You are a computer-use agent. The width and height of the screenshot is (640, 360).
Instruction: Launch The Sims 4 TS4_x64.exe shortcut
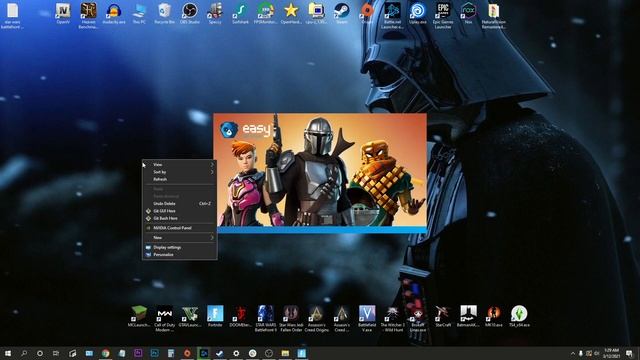(519, 317)
